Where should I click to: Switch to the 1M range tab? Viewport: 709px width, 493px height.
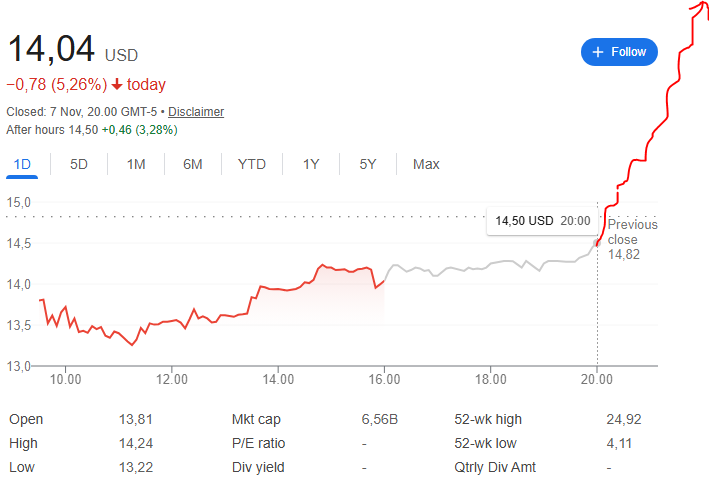(x=136, y=164)
